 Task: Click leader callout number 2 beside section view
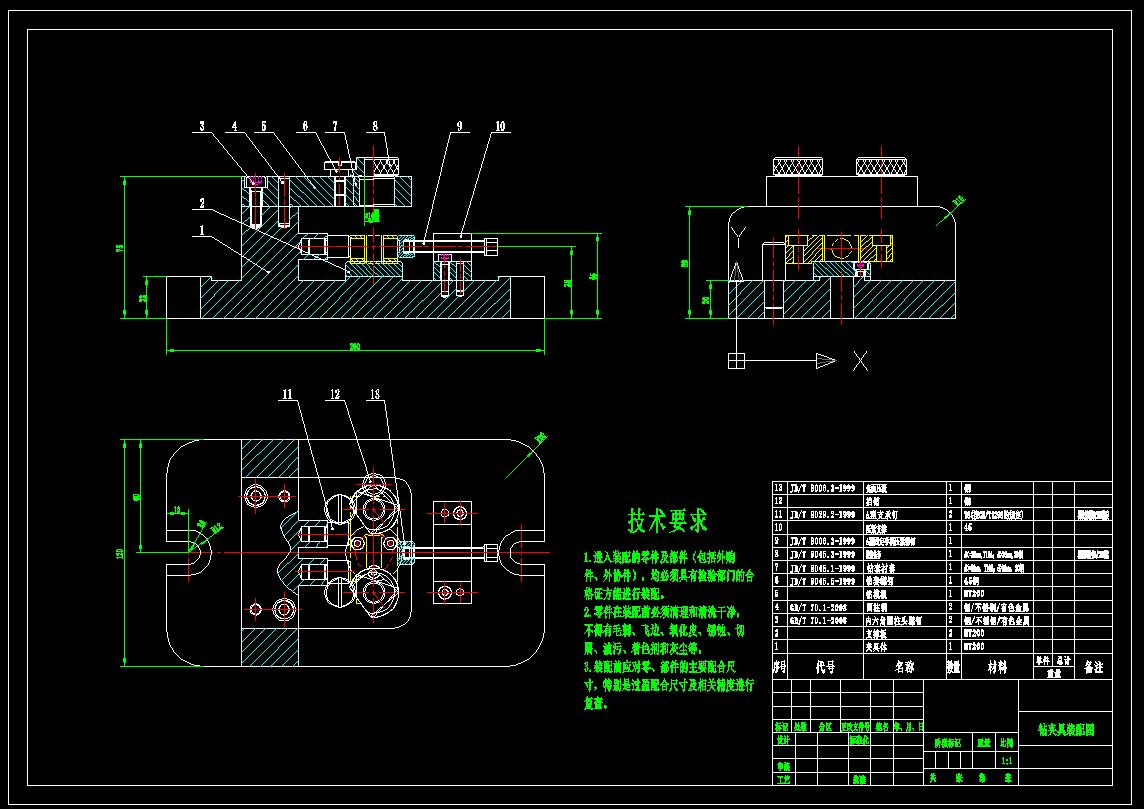[202, 204]
